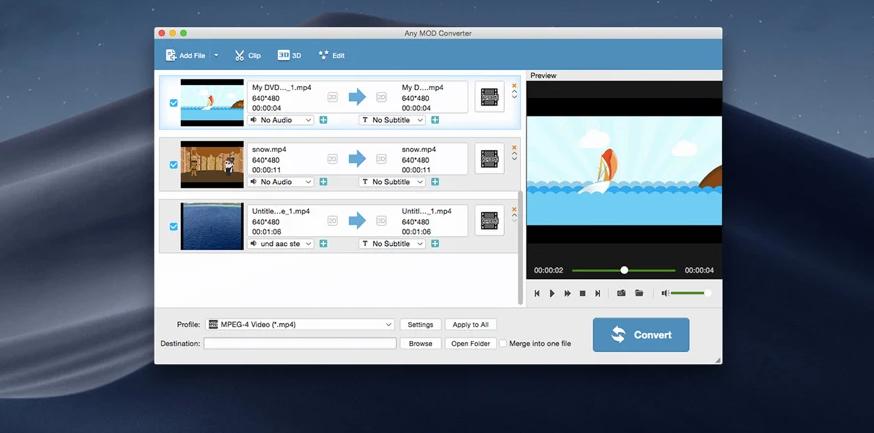Open output format icon for snow.mp4 row
This screenshot has width=874, height=433.
(x=489, y=159)
